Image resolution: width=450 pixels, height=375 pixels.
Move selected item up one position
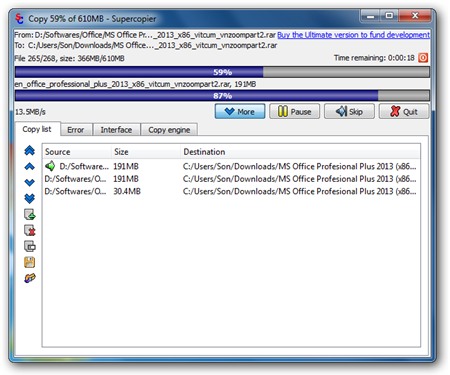[x=30, y=166]
